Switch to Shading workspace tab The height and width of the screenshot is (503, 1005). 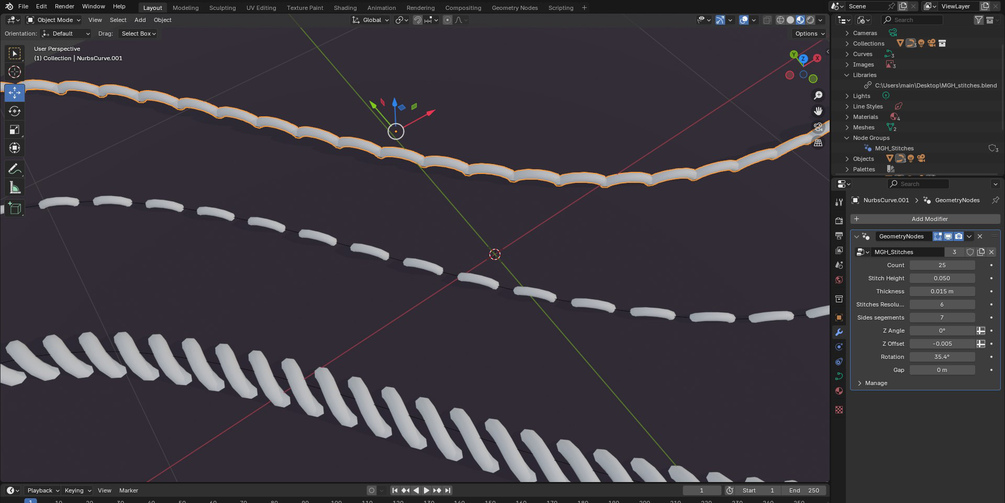[x=345, y=8]
